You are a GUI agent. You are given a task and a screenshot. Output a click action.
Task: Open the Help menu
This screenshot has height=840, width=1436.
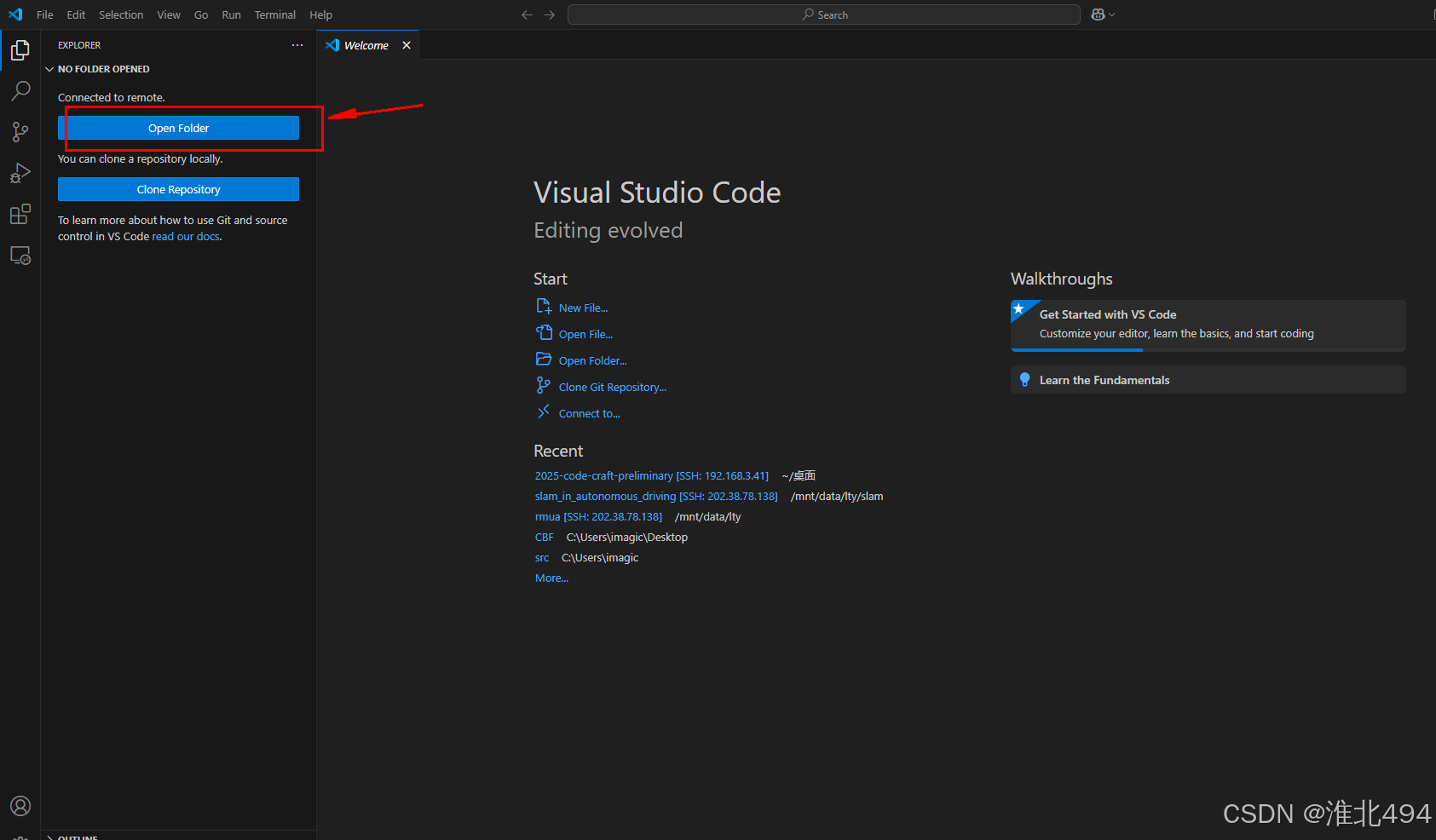320,14
